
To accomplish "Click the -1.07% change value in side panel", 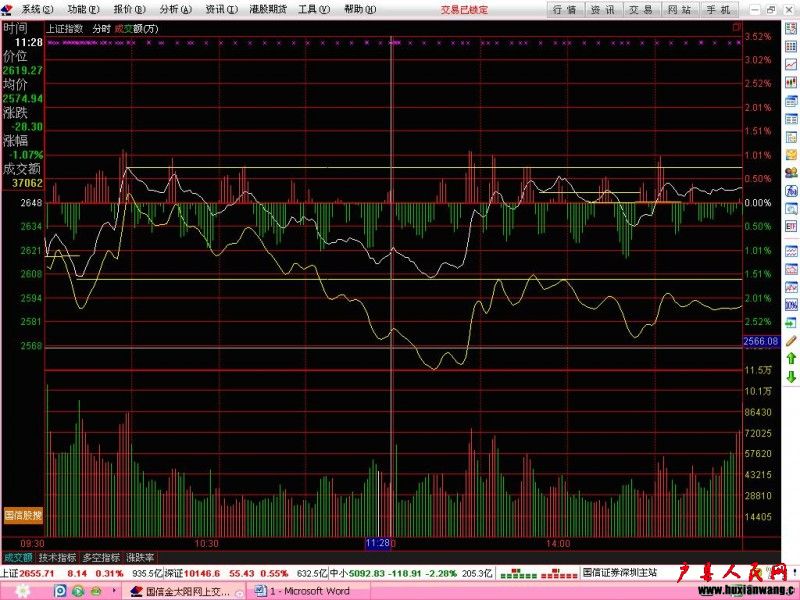I will (26, 155).
